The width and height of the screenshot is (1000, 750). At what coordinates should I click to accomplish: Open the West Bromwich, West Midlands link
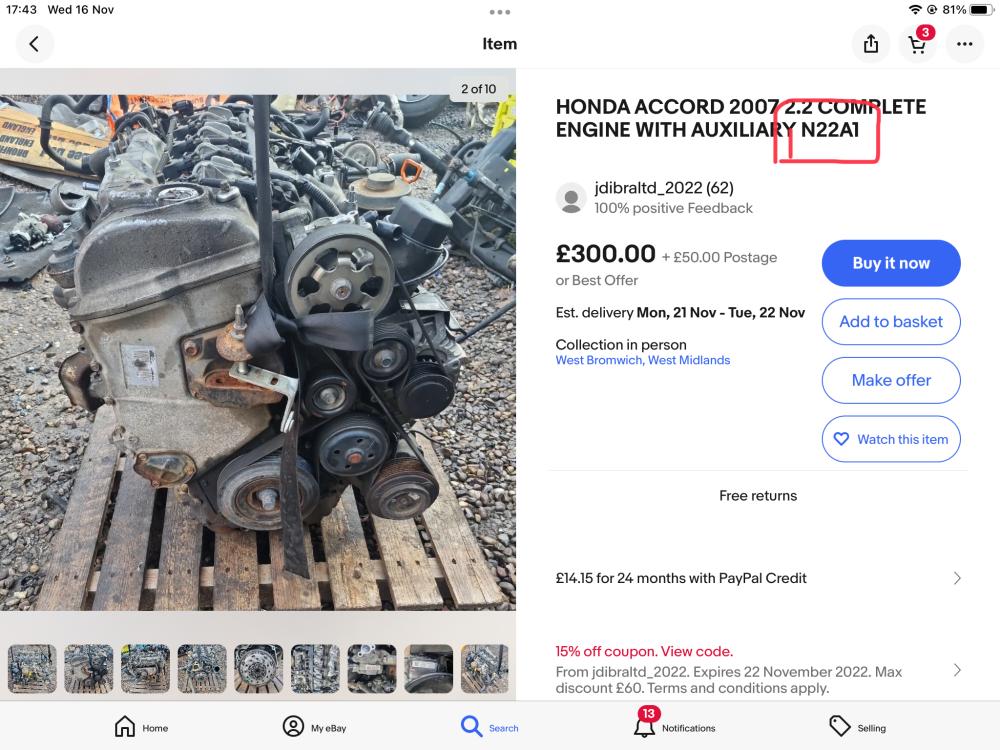[x=643, y=360]
